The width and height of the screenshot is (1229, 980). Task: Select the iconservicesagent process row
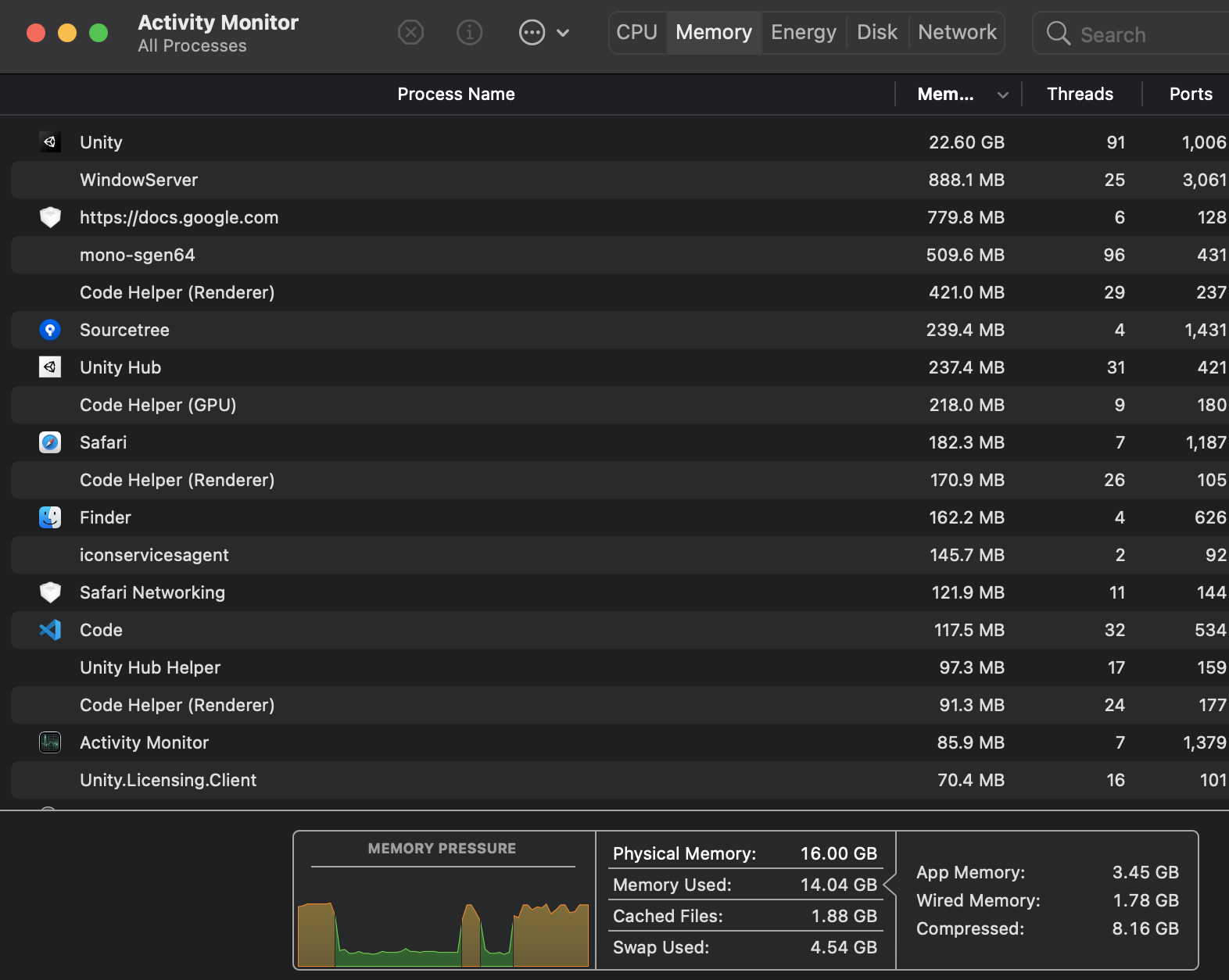tap(620, 555)
